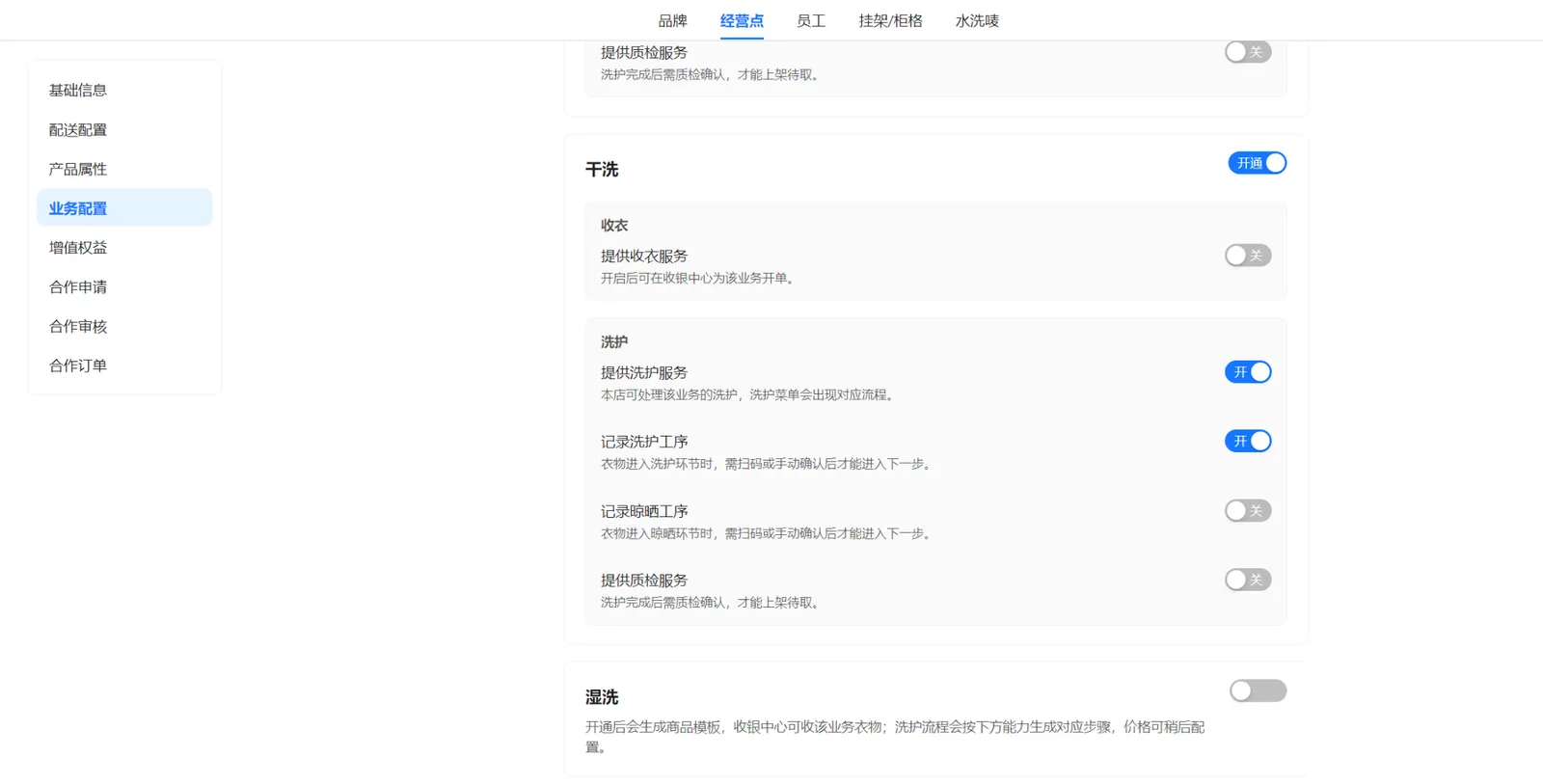Enable the 提供收衣服务 toggle

(x=1248, y=256)
